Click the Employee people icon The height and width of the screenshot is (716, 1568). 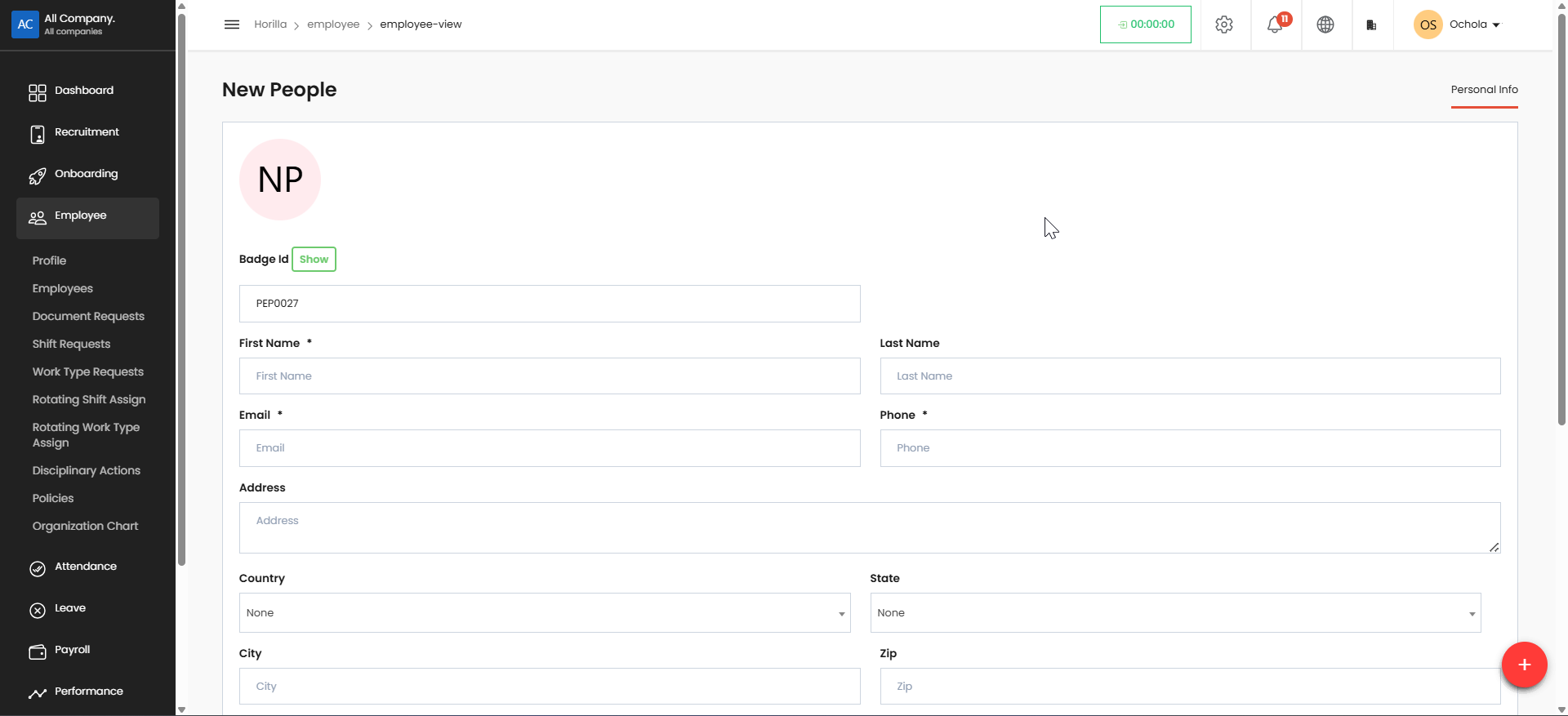(x=38, y=218)
